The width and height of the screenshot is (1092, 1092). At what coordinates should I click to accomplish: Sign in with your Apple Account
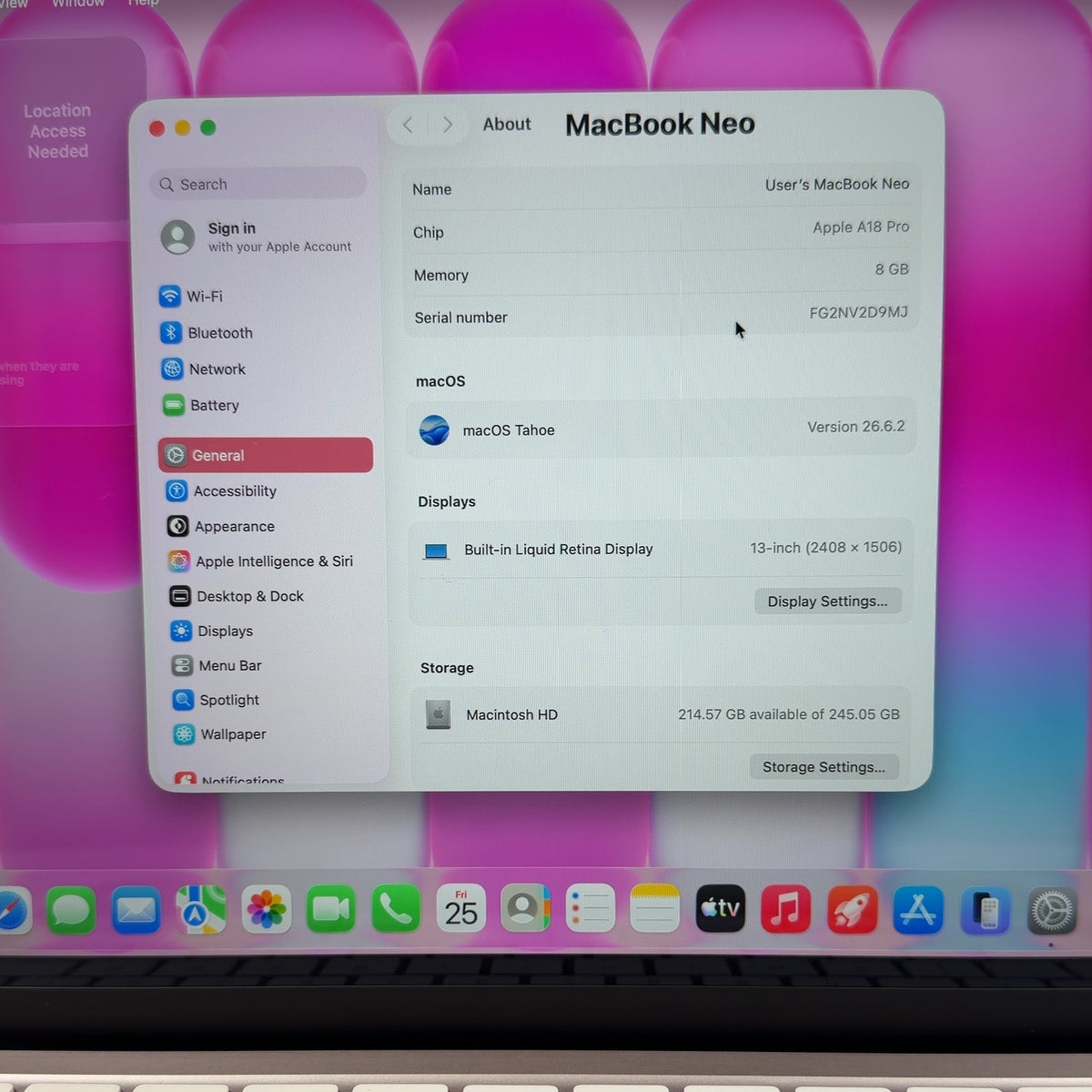(258, 237)
